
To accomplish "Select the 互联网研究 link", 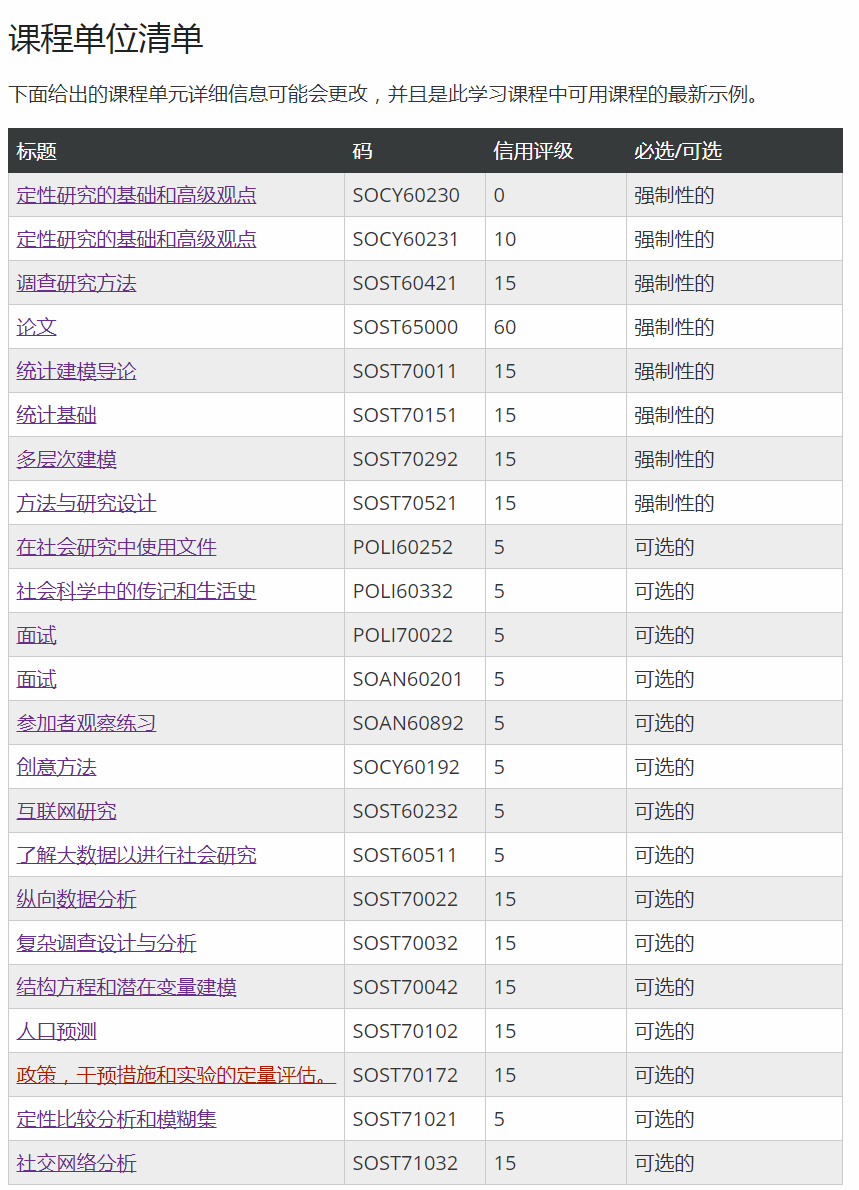I will tap(66, 811).
